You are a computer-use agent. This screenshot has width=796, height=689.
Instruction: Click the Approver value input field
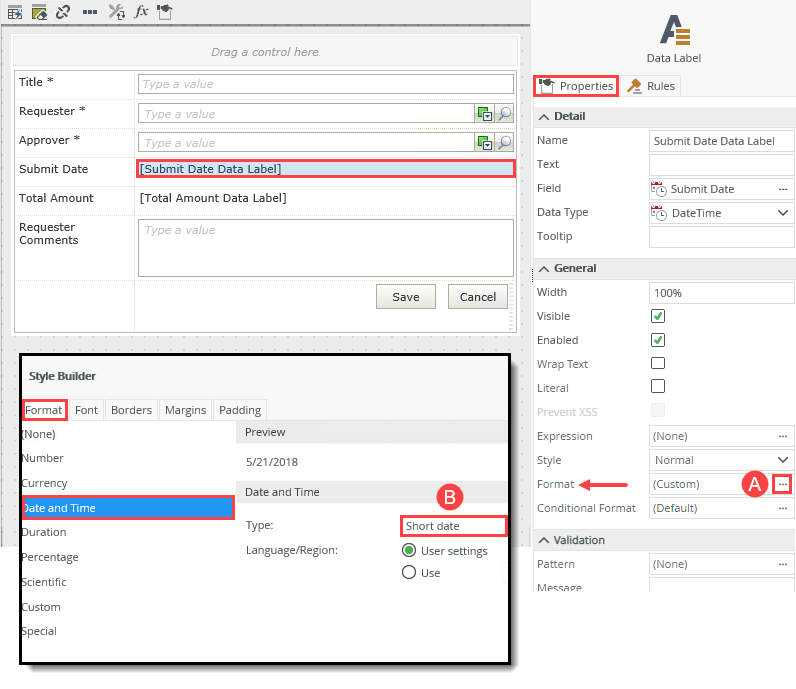[x=306, y=143]
